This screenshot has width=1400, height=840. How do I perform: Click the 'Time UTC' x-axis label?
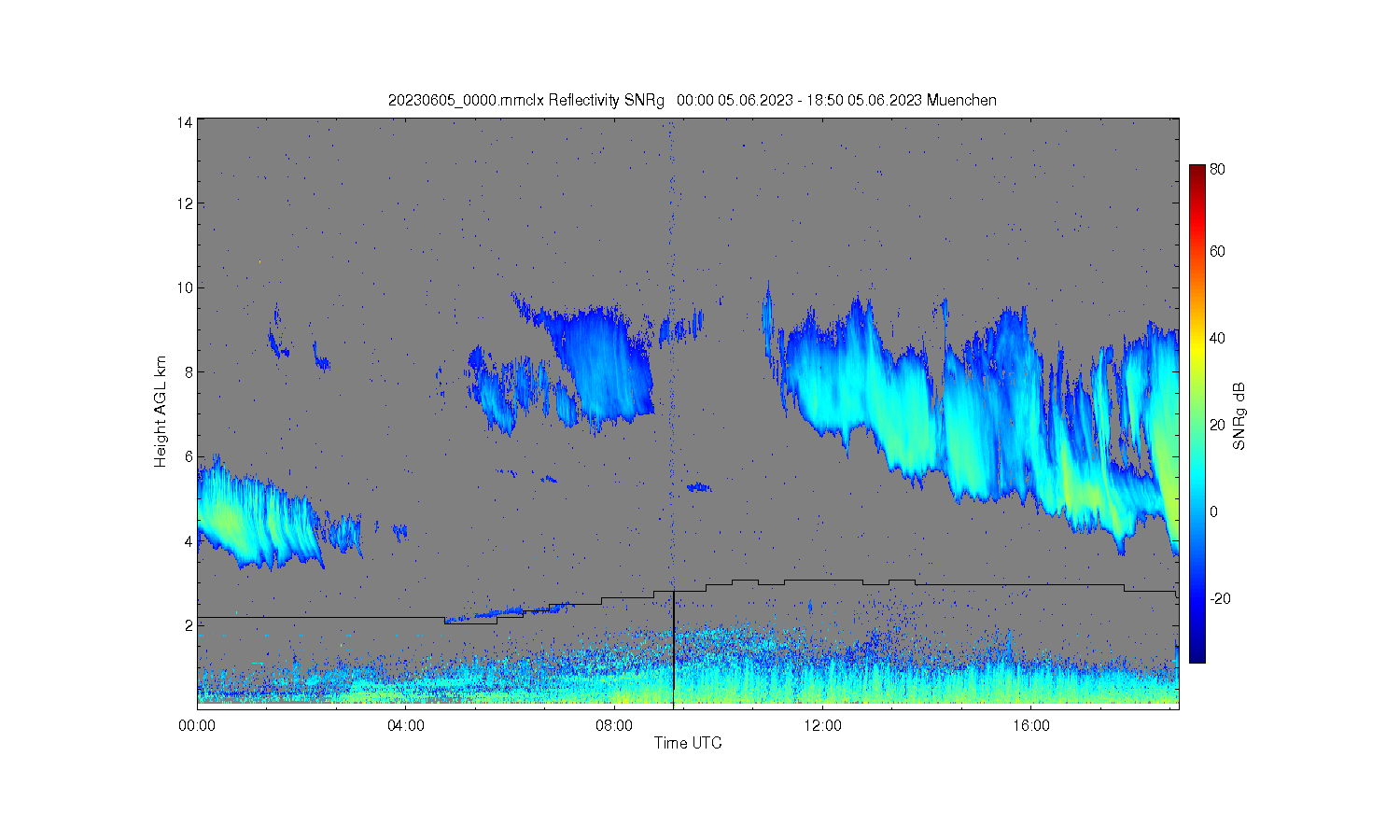point(688,744)
